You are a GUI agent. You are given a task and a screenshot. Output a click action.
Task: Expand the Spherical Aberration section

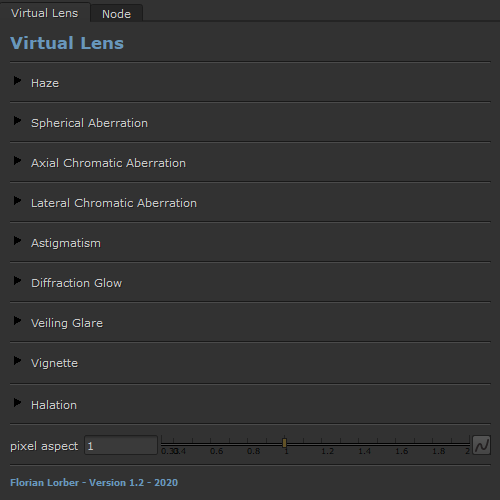(x=17, y=121)
